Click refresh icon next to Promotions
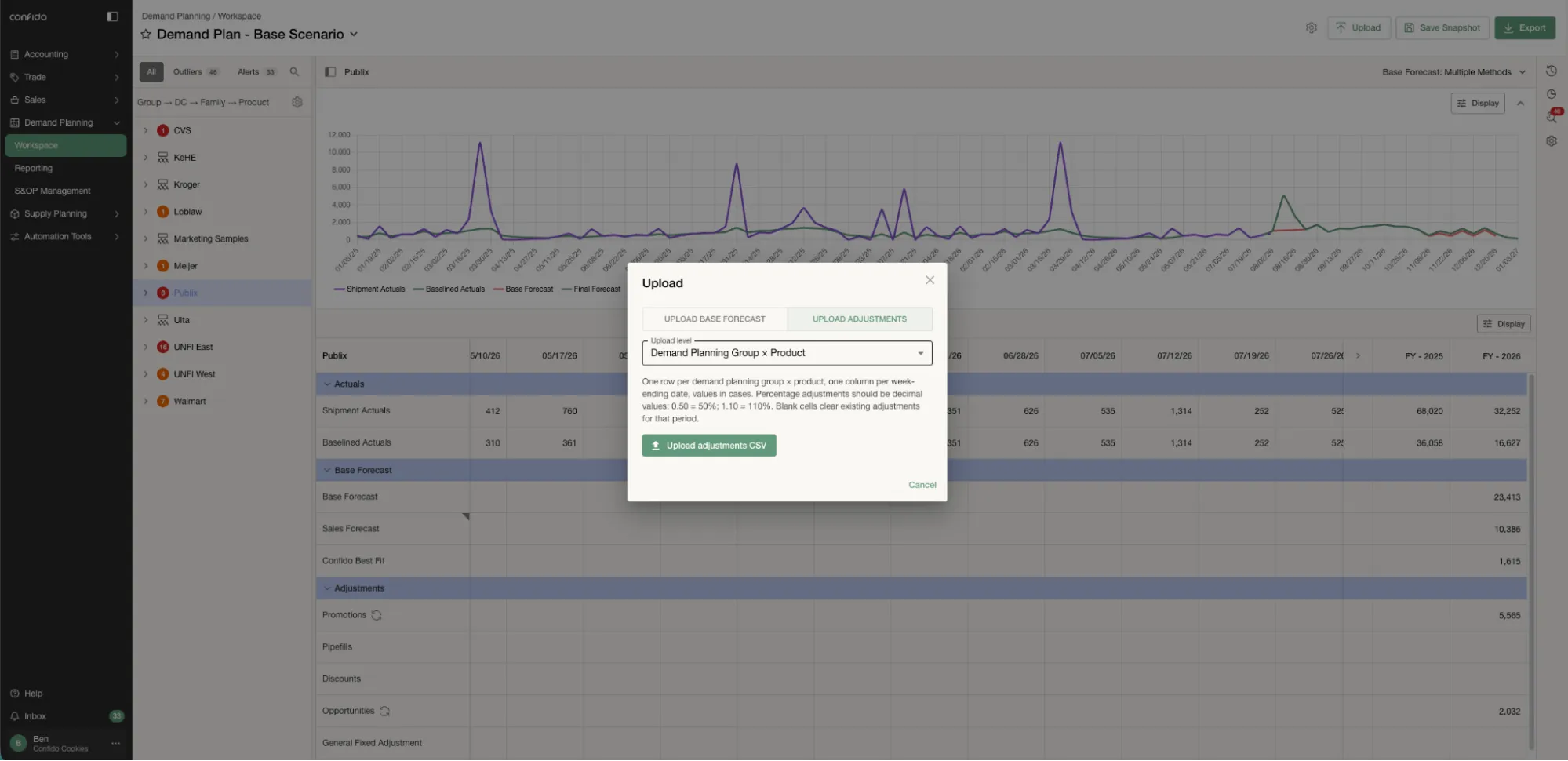 coord(377,616)
